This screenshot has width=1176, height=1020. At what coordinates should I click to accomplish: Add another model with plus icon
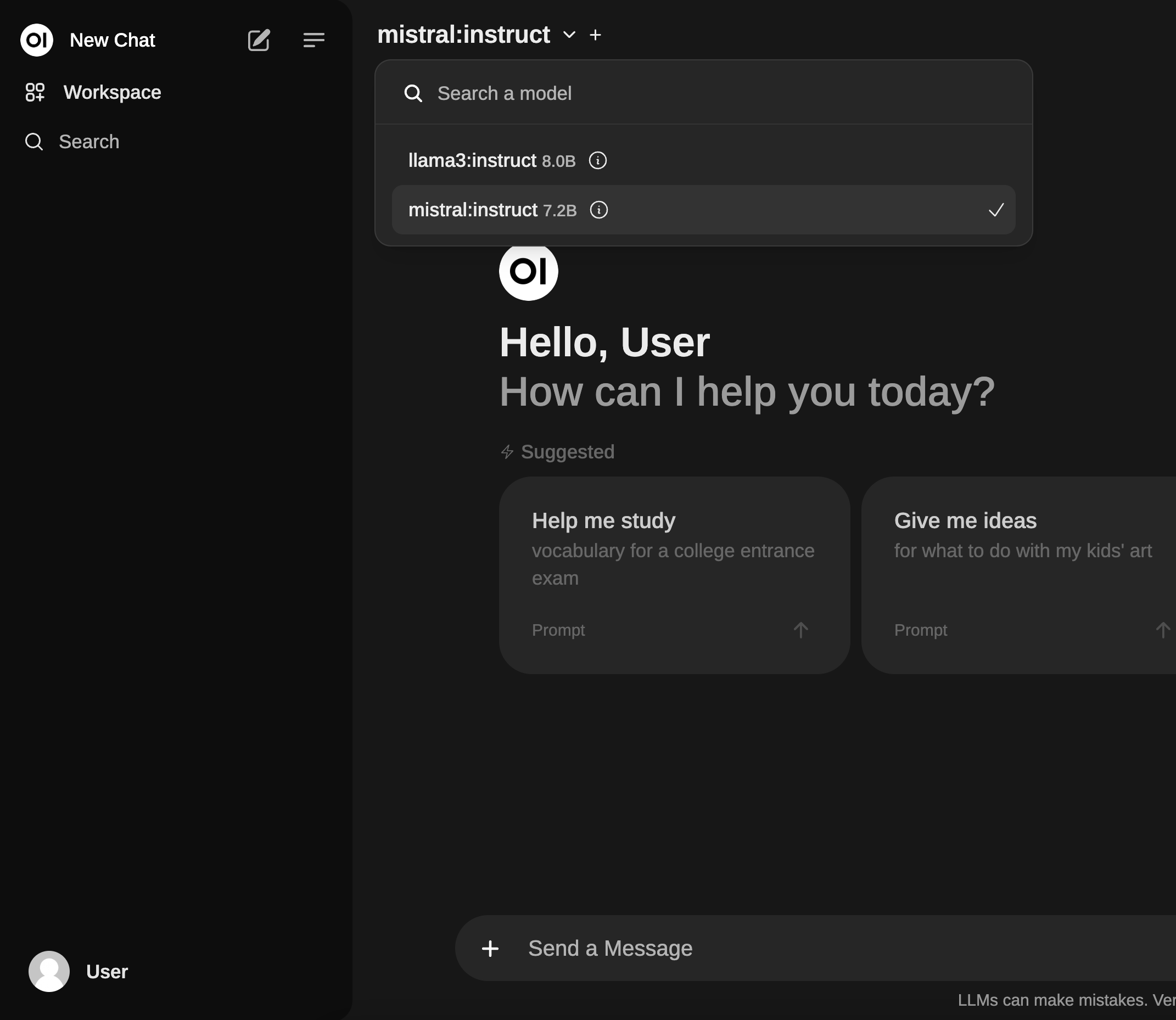(x=595, y=35)
